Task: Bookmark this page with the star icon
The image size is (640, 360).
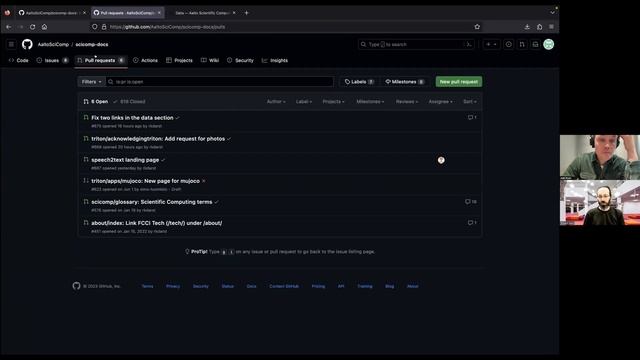Action: click(477, 27)
